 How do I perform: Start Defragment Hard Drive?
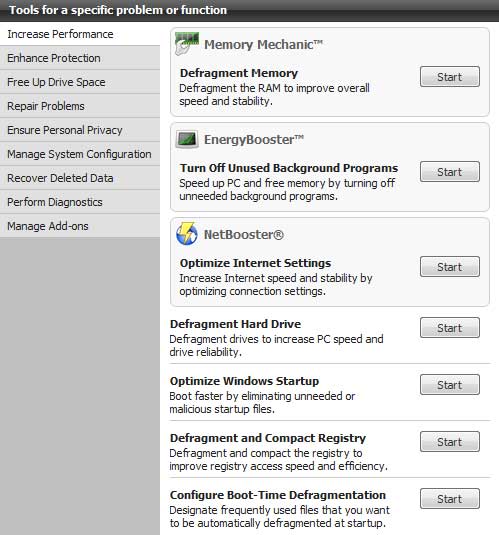point(450,328)
